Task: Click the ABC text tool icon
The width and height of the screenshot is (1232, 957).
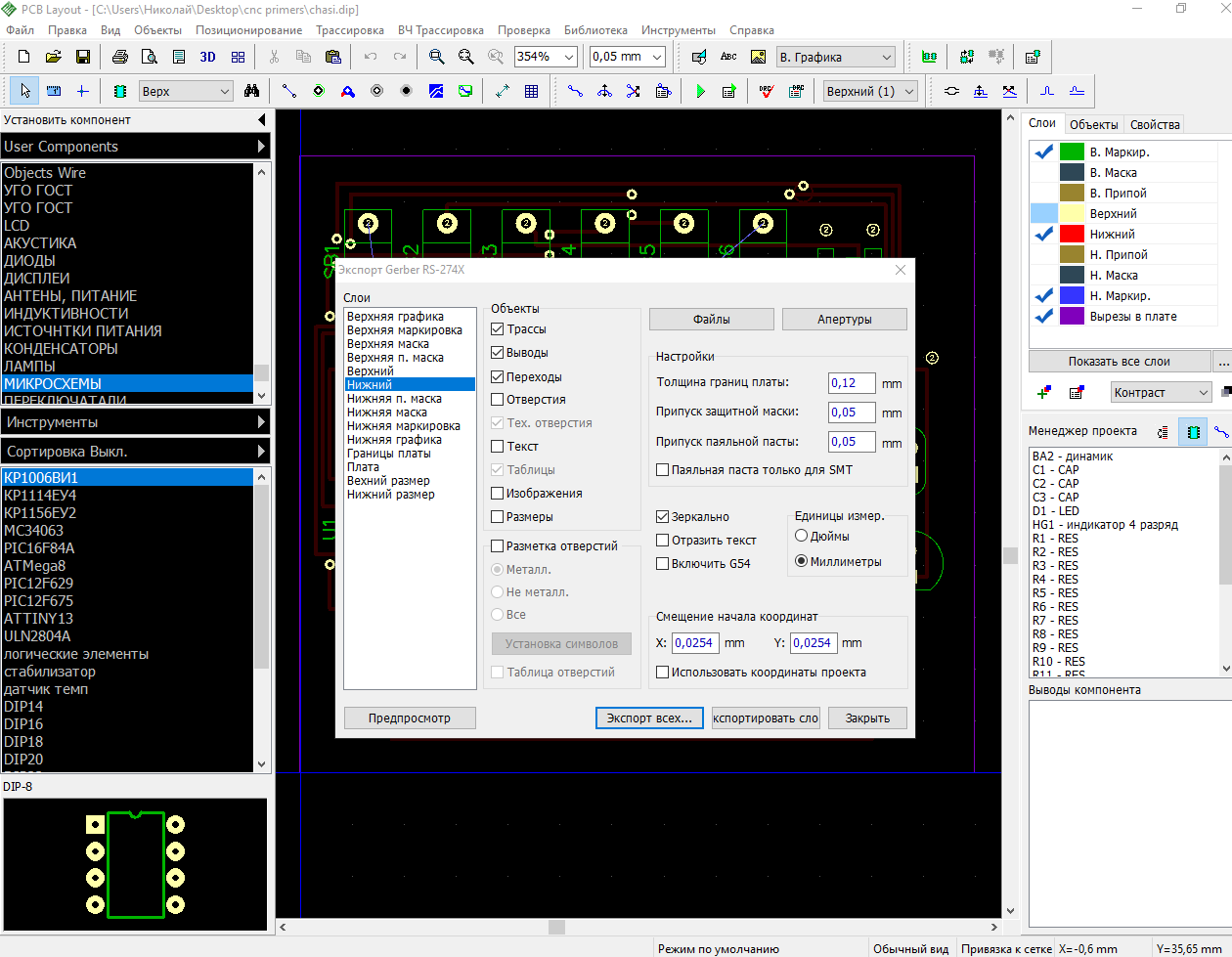Action: [x=728, y=57]
